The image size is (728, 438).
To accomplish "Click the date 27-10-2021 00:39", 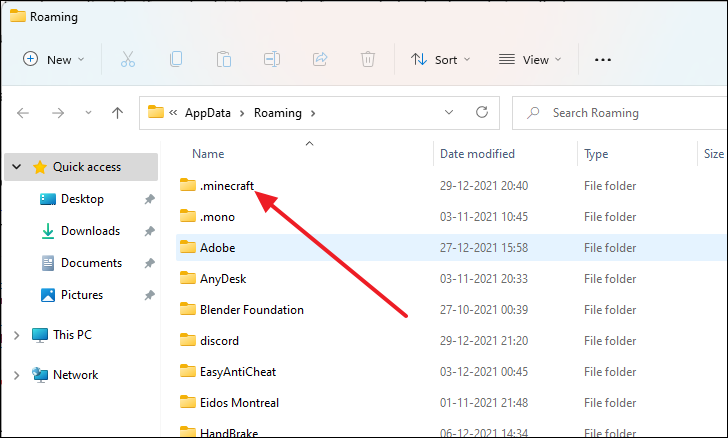I will tap(484, 310).
